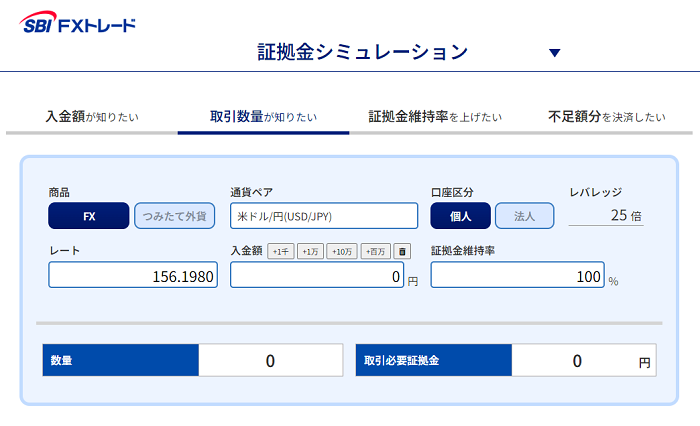Screen dimensions: 700x426
Task: Click the +10万 deposit button
Action: point(342,251)
